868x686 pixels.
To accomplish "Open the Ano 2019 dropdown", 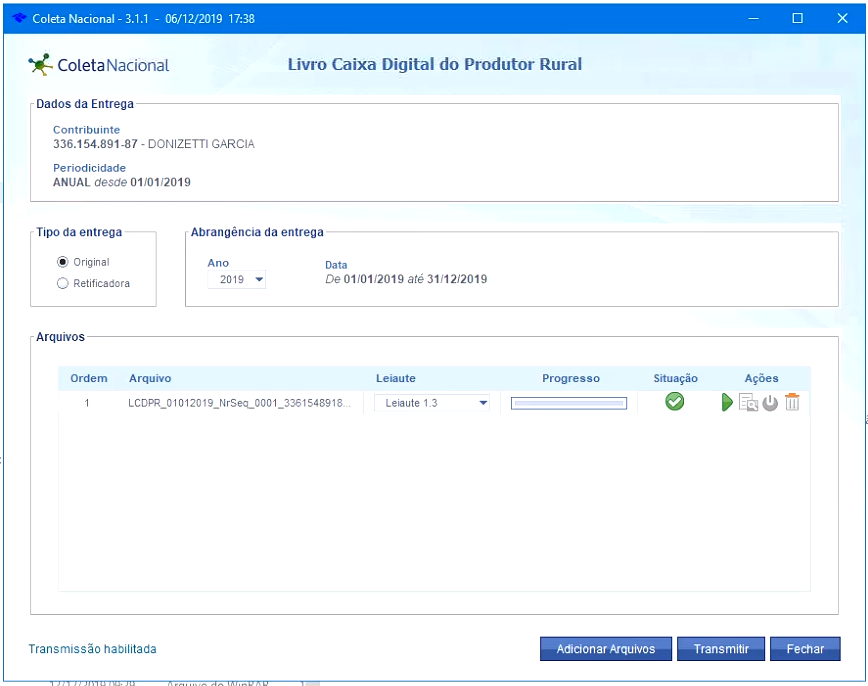I will point(236,280).
